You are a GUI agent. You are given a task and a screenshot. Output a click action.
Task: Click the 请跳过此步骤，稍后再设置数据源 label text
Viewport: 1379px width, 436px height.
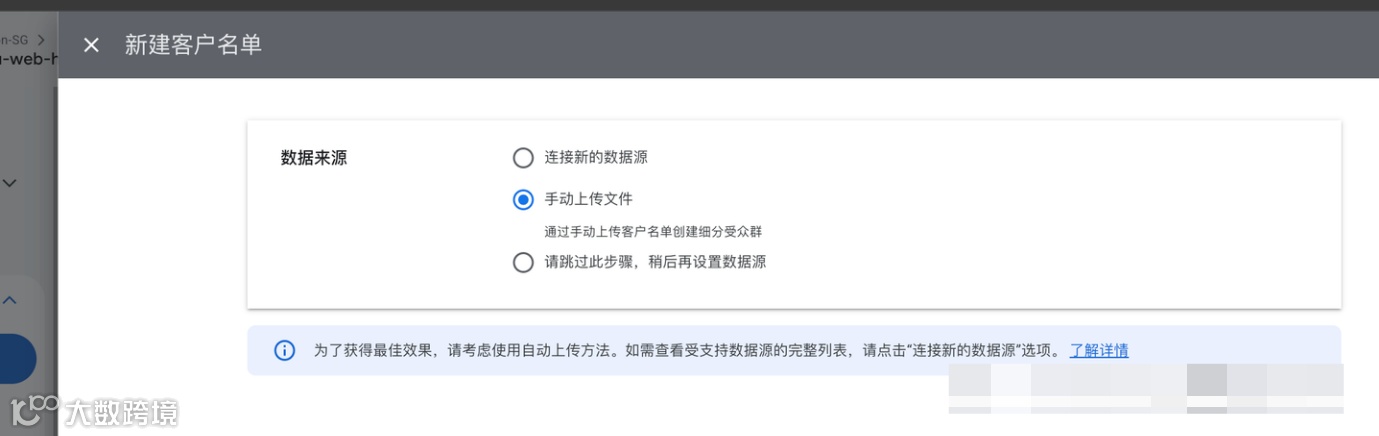coord(655,262)
